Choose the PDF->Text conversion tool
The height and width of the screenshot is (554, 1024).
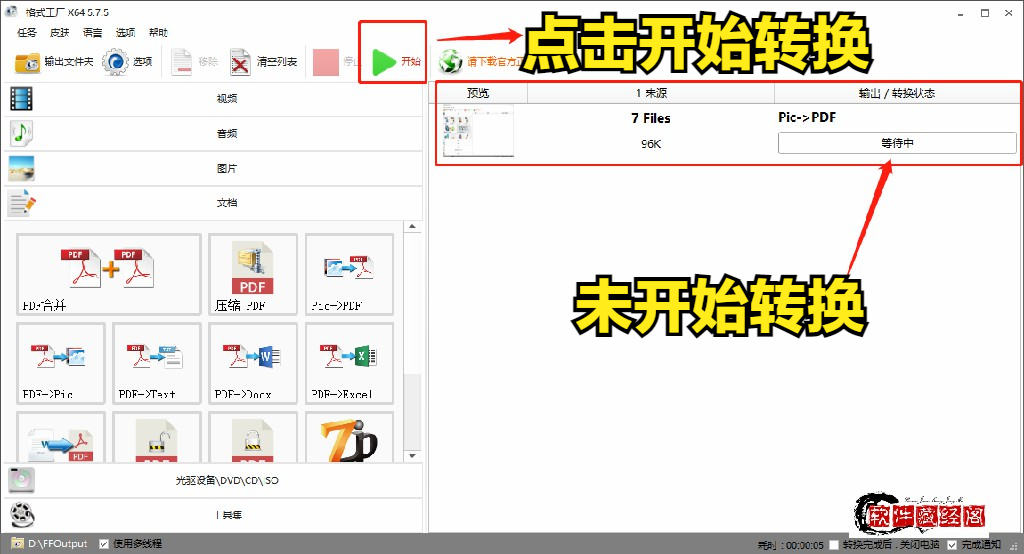point(157,363)
